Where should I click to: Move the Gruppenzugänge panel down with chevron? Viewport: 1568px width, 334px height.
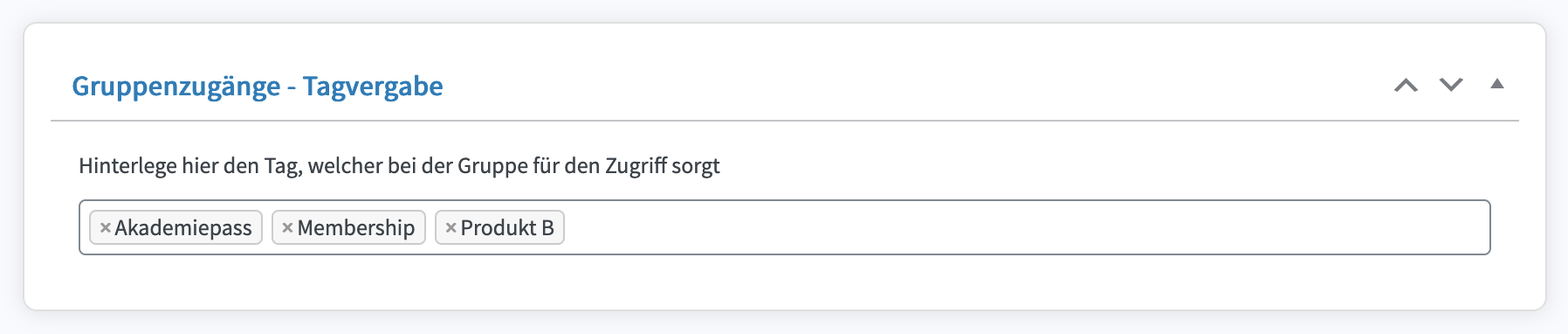click(1451, 85)
